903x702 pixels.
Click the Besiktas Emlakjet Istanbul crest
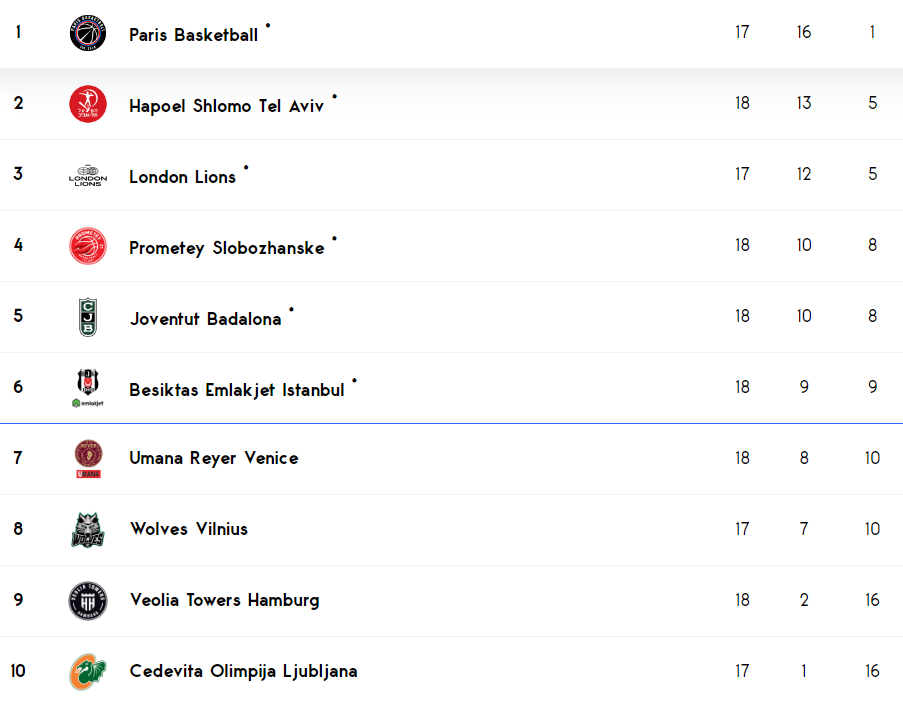pyautogui.click(x=88, y=388)
